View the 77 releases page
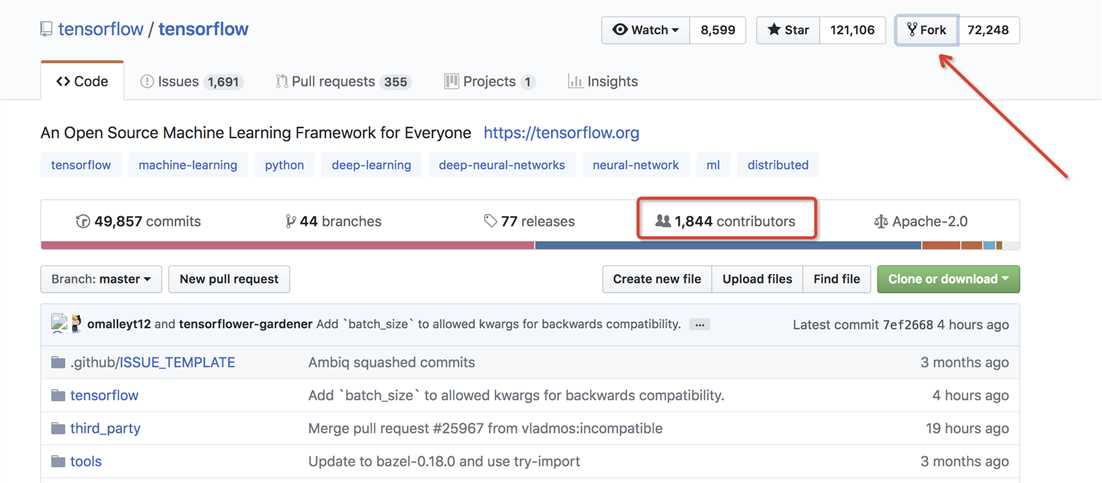 [529, 221]
